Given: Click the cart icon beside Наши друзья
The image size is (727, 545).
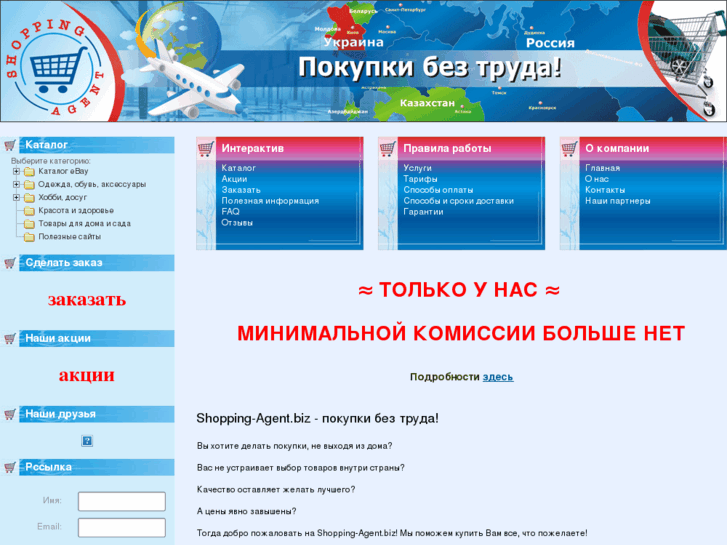Looking at the screenshot, I should click(x=10, y=414).
